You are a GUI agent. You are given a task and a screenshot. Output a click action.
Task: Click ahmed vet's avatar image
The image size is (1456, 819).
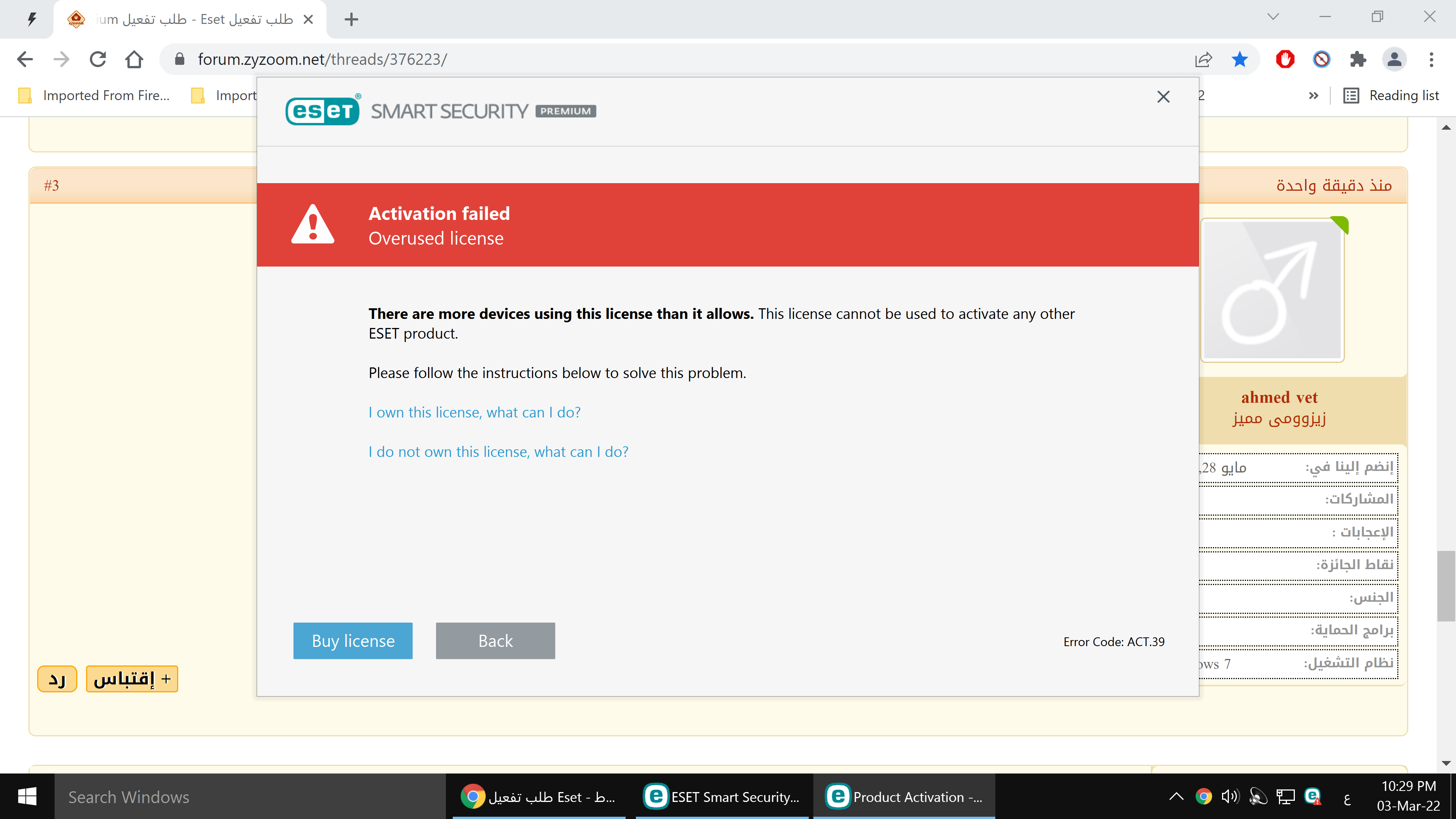click(1273, 290)
